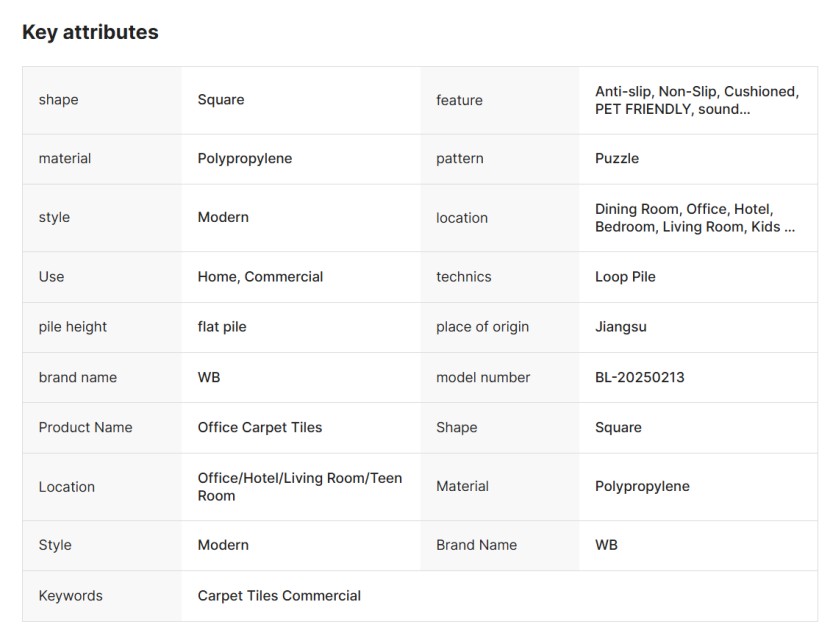Click the model number label
Image resolution: width=830 pixels, height=638 pixels.
[483, 377]
